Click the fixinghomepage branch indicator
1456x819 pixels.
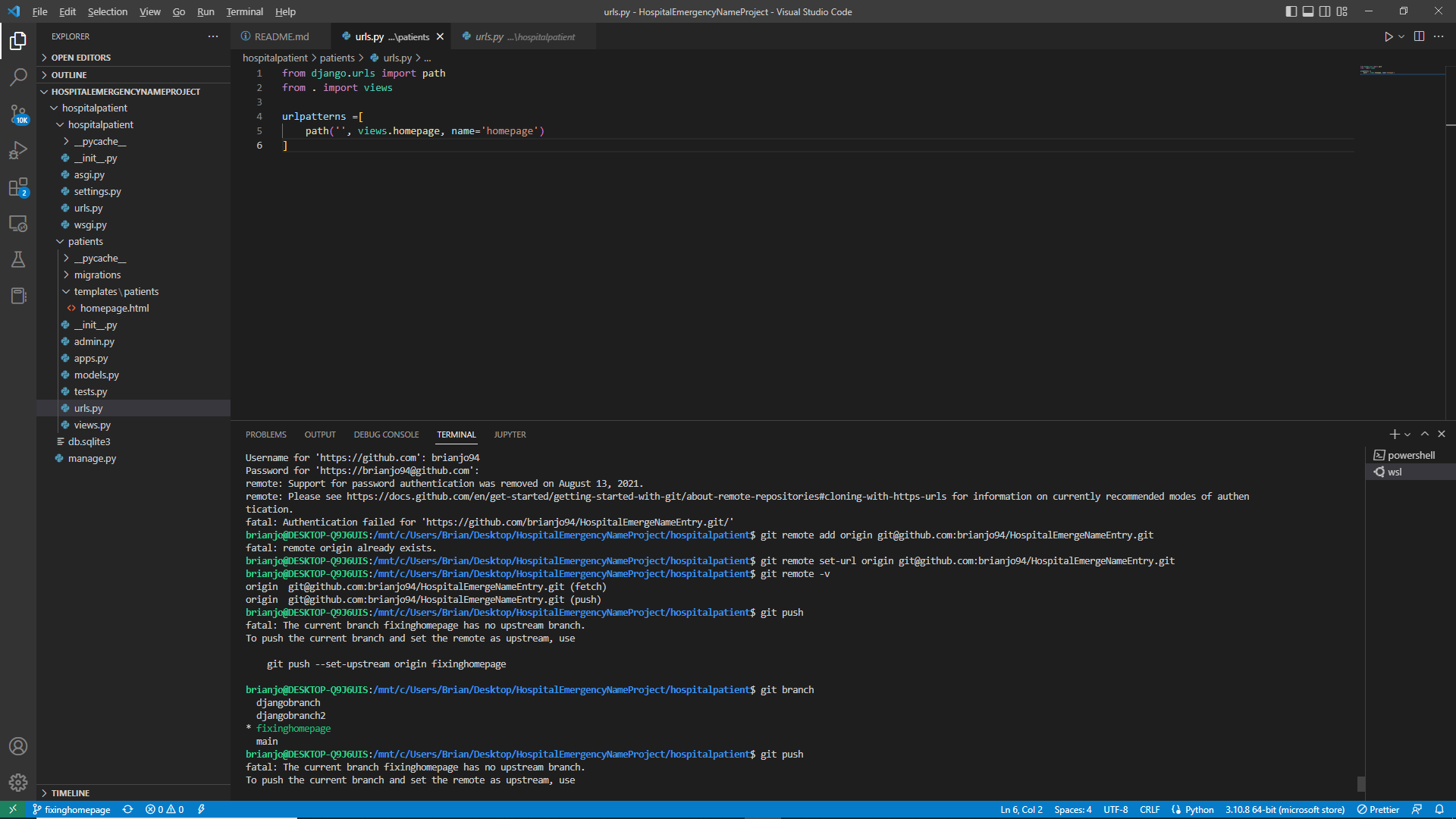click(71, 809)
